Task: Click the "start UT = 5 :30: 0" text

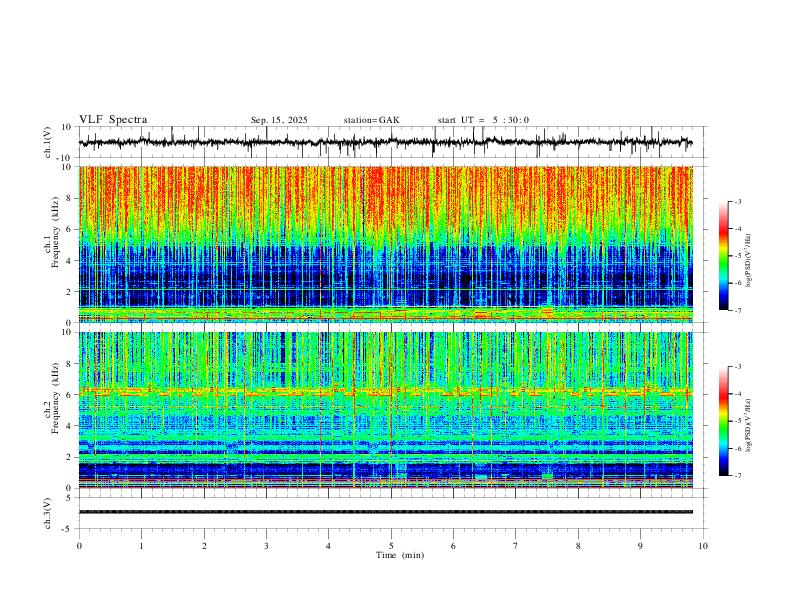Action: 483,120
